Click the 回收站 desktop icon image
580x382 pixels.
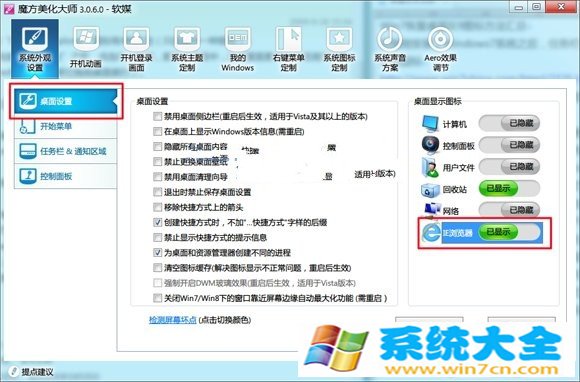coord(430,190)
